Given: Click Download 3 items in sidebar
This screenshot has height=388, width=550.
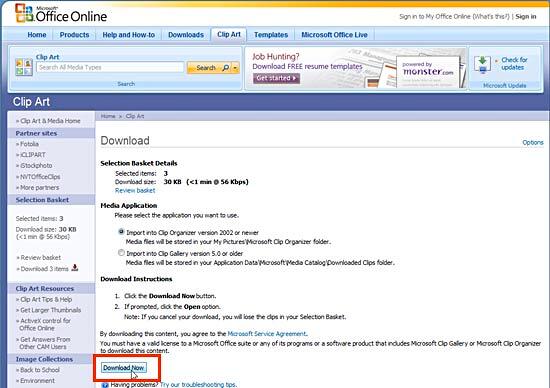Looking at the screenshot, I should click(x=44, y=269).
